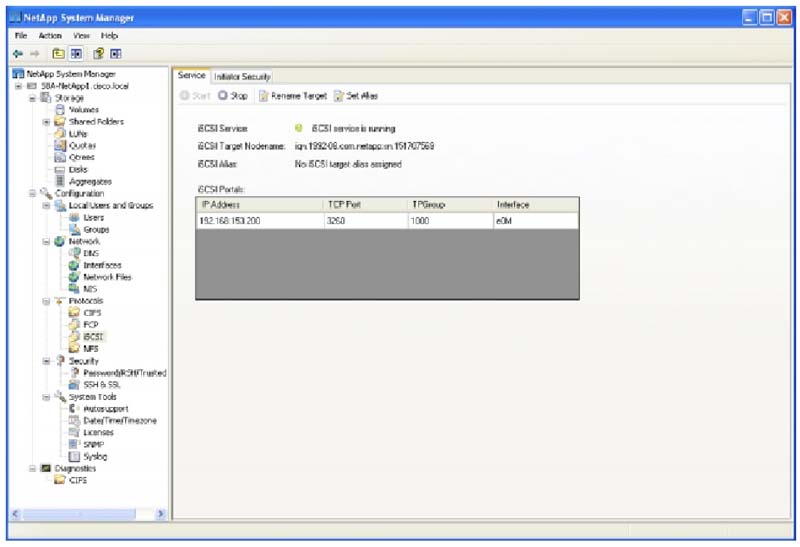Stop the iSCSI service
The width and height of the screenshot is (800, 547).
tap(233, 95)
